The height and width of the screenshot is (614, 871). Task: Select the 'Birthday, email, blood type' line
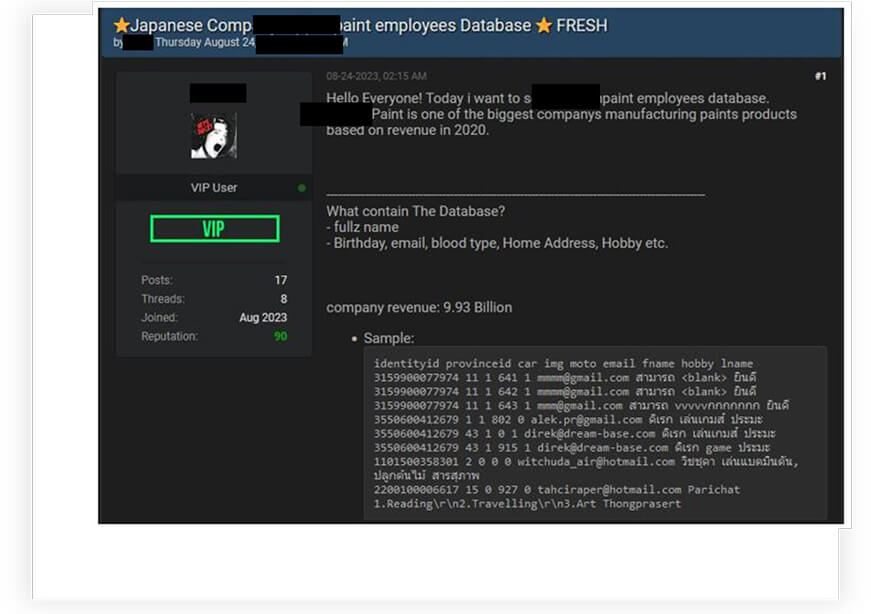[x=497, y=243]
